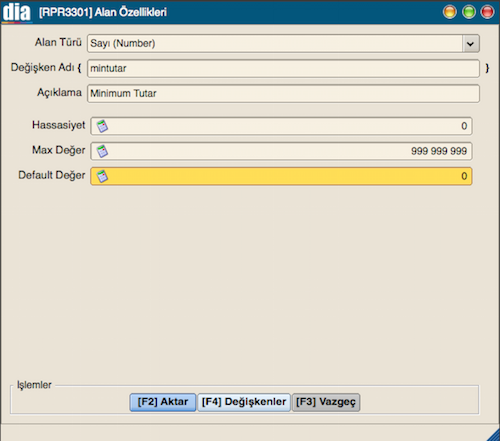Screen dimensions: 500x441
Task: Open calculator icon in Default Değer field
Action: 102,176
